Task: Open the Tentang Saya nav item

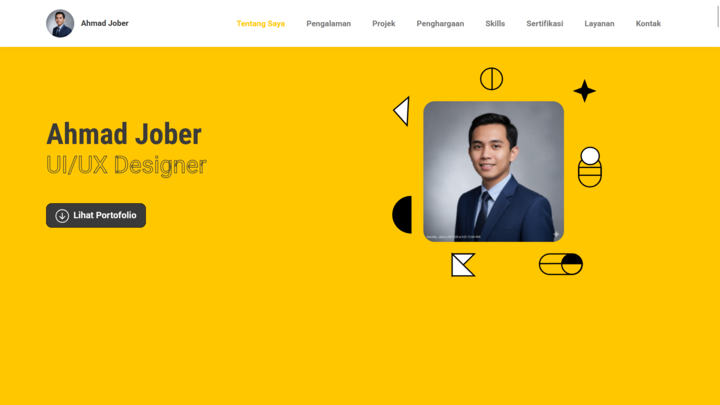Action: [x=260, y=23]
